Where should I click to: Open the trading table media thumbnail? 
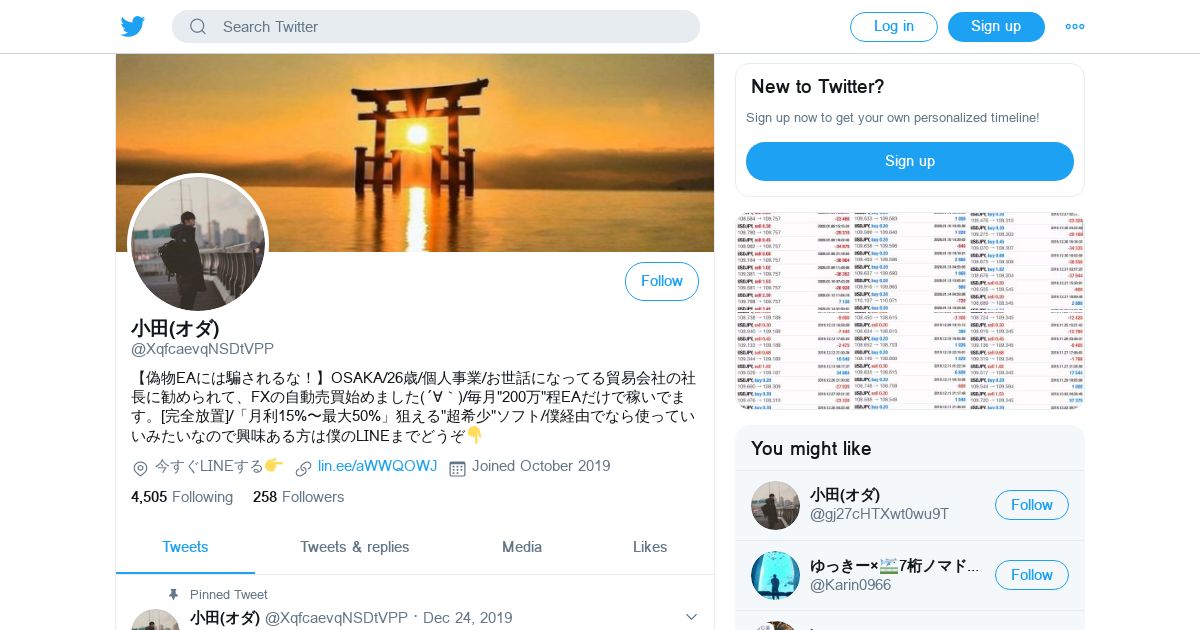[x=910, y=311]
